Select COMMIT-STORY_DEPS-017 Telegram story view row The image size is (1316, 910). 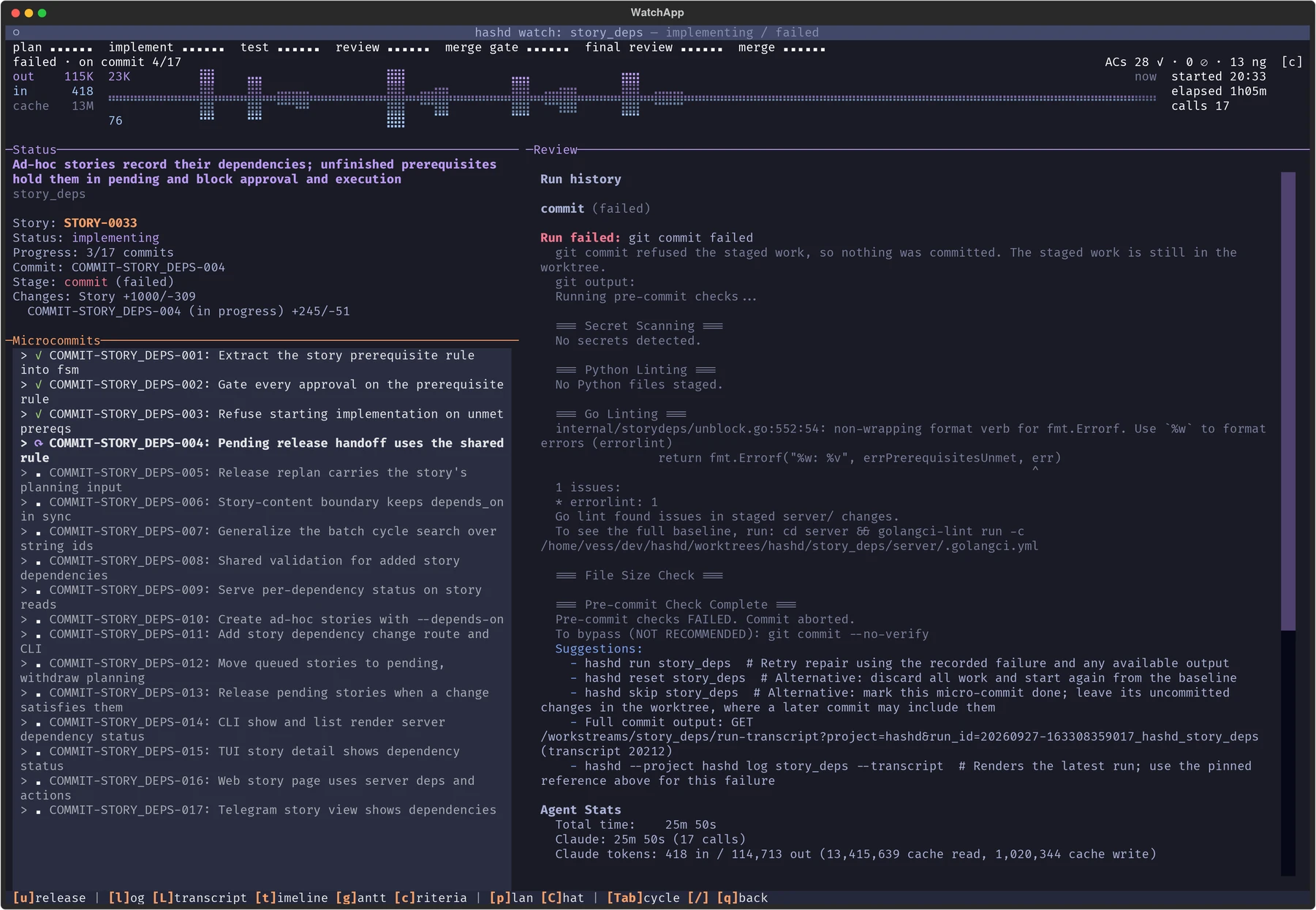(262, 810)
